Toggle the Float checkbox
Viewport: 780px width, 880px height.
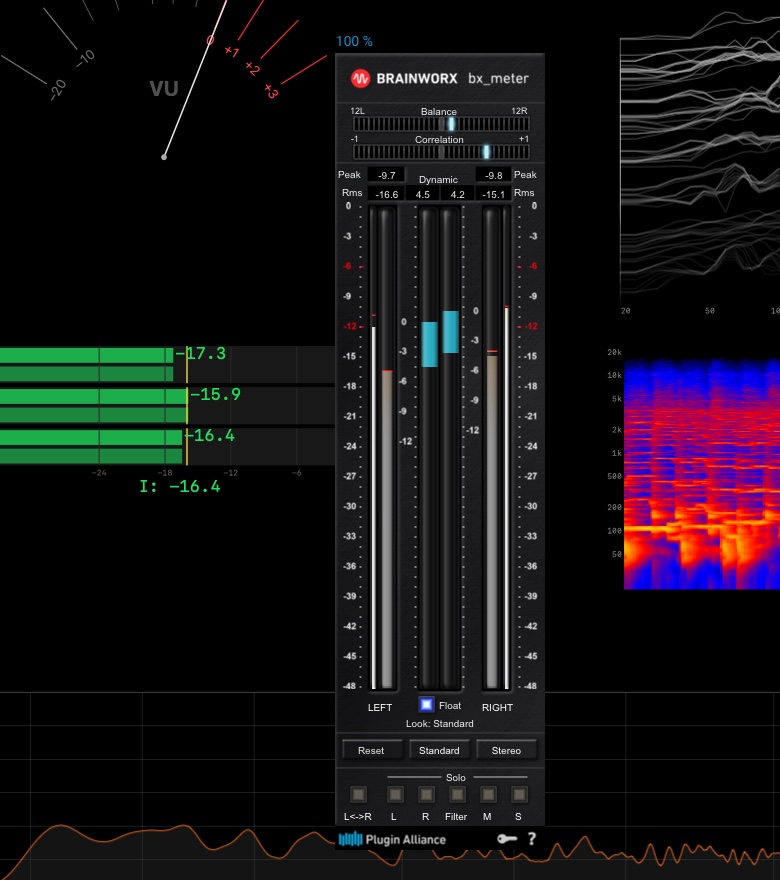coord(426,704)
